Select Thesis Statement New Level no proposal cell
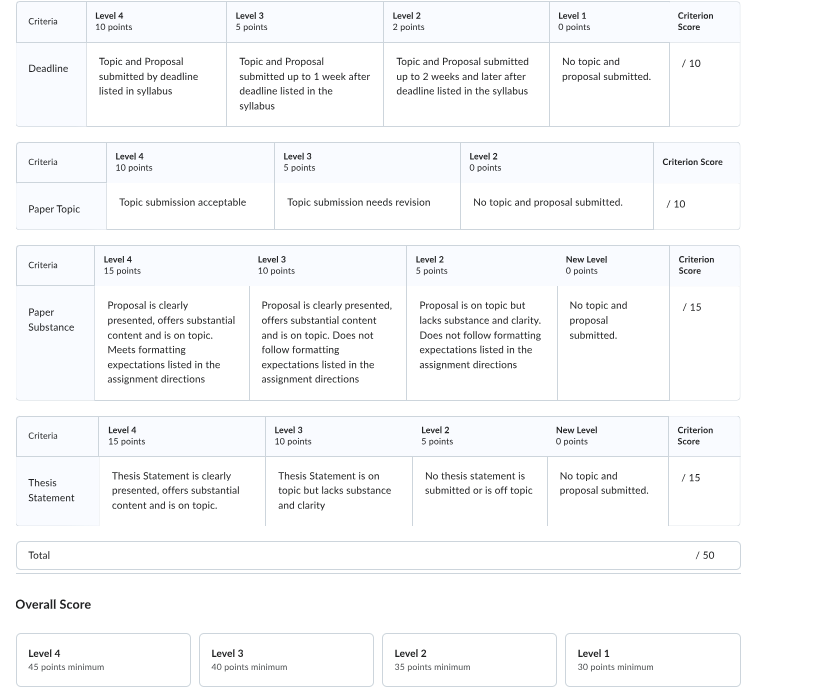821x697 pixels. (608, 491)
